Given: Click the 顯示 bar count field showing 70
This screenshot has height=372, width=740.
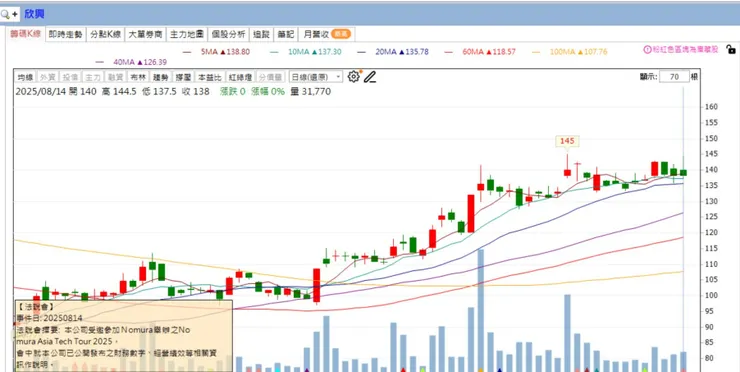Looking at the screenshot, I should (x=674, y=76).
